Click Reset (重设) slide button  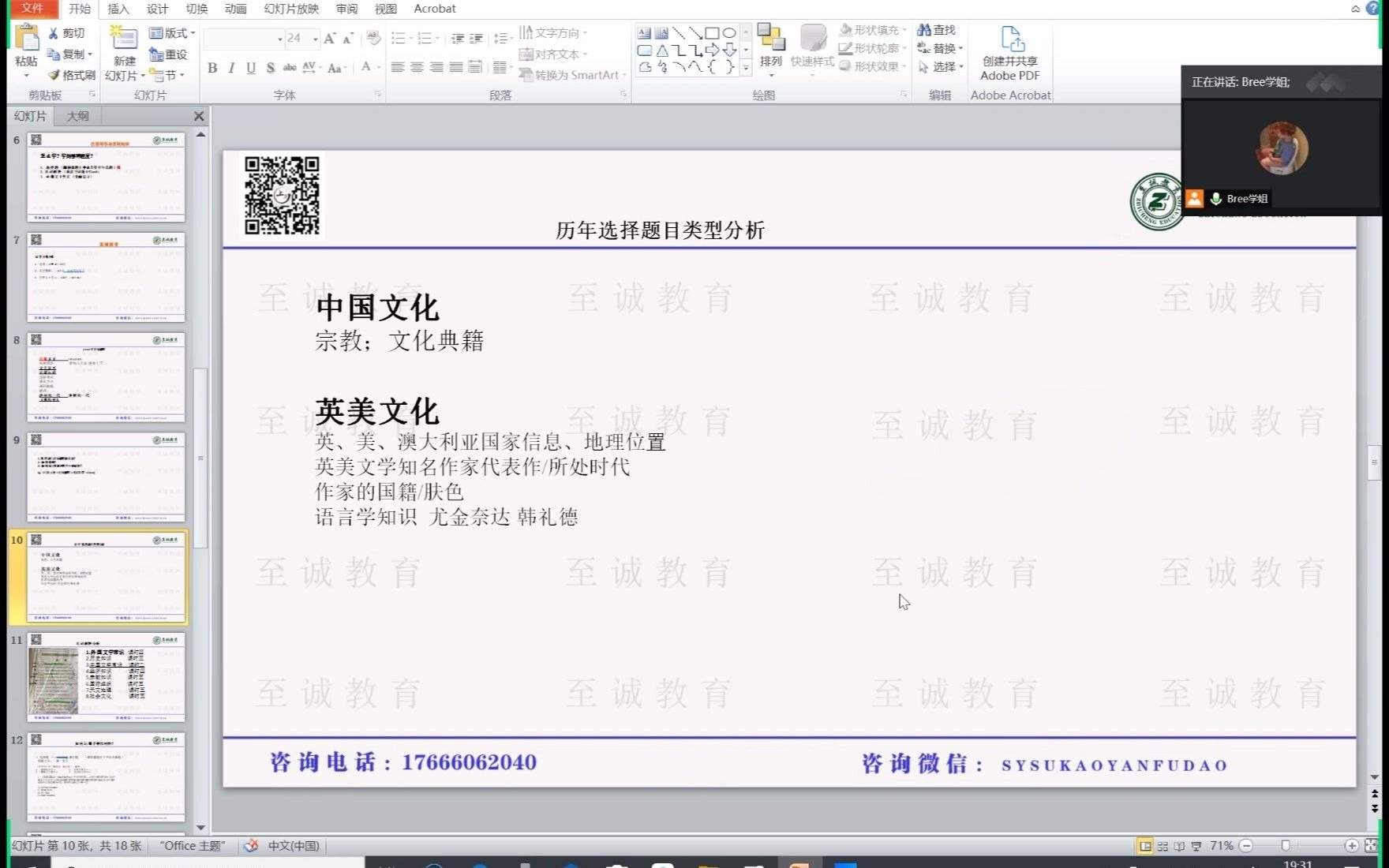(168, 54)
